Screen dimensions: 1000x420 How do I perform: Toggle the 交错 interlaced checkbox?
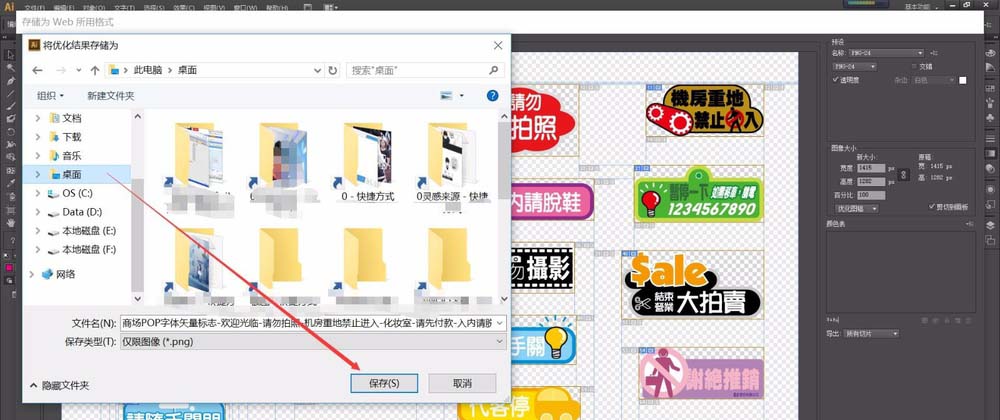coord(914,66)
